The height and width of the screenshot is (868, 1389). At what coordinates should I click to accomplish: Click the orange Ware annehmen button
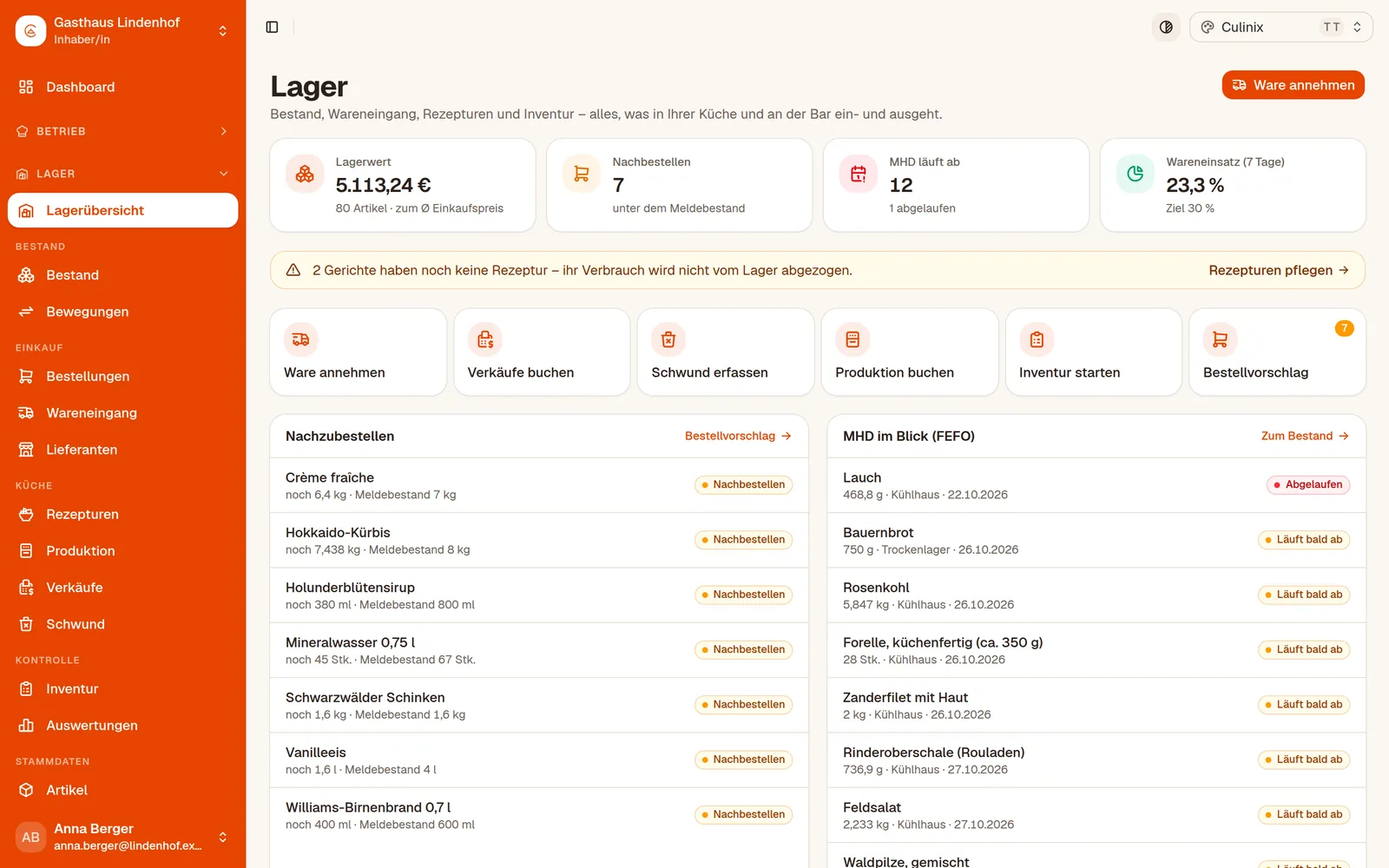(1293, 85)
